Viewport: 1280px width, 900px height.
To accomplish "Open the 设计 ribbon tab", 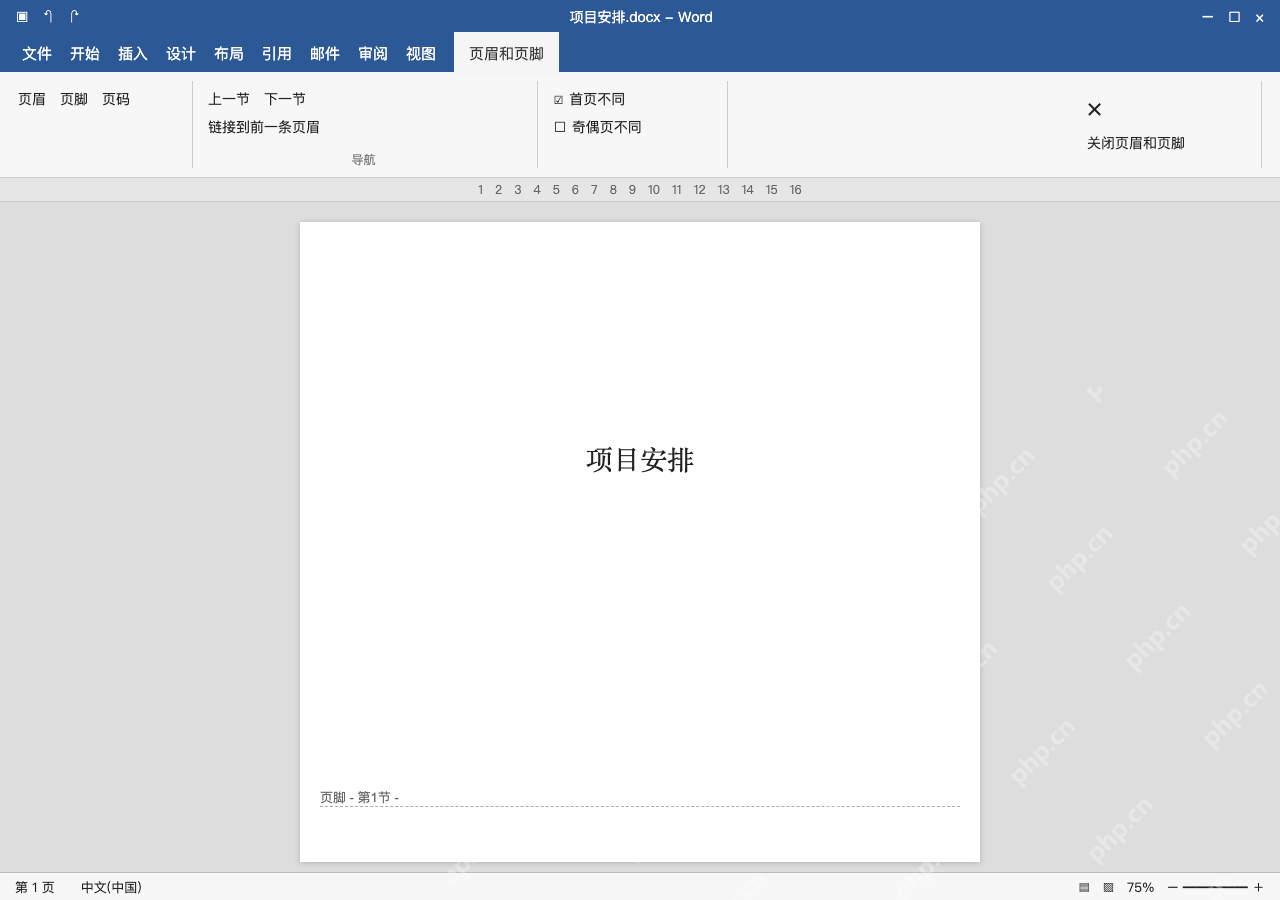I will tap(181, 54).
